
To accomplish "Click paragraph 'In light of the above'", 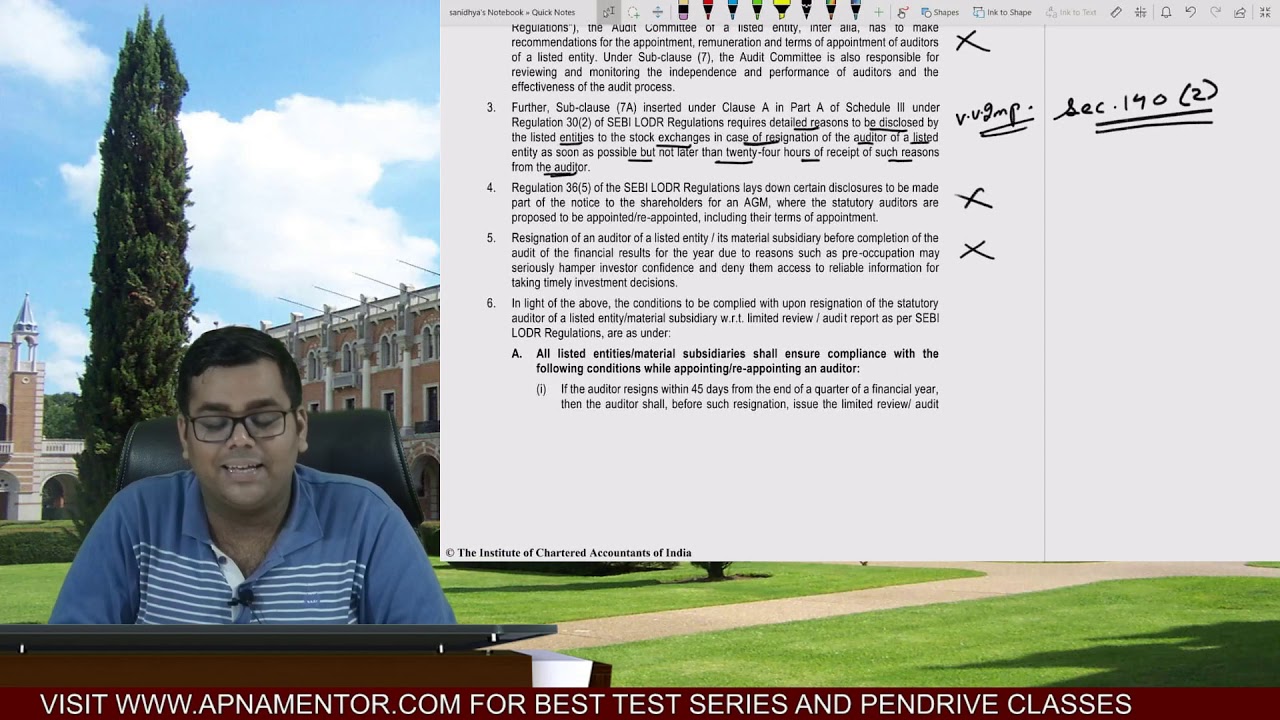I will [724, 318].
